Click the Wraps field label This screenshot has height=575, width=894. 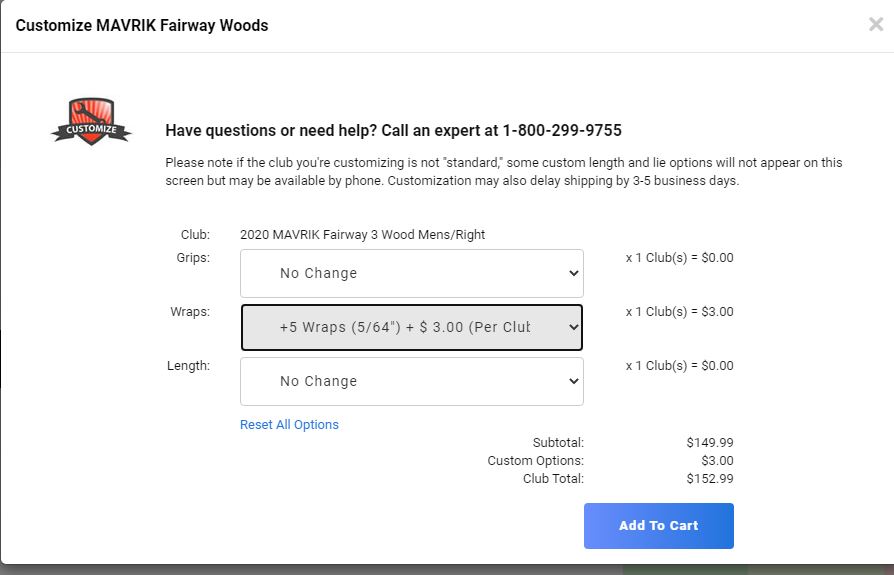189,311
